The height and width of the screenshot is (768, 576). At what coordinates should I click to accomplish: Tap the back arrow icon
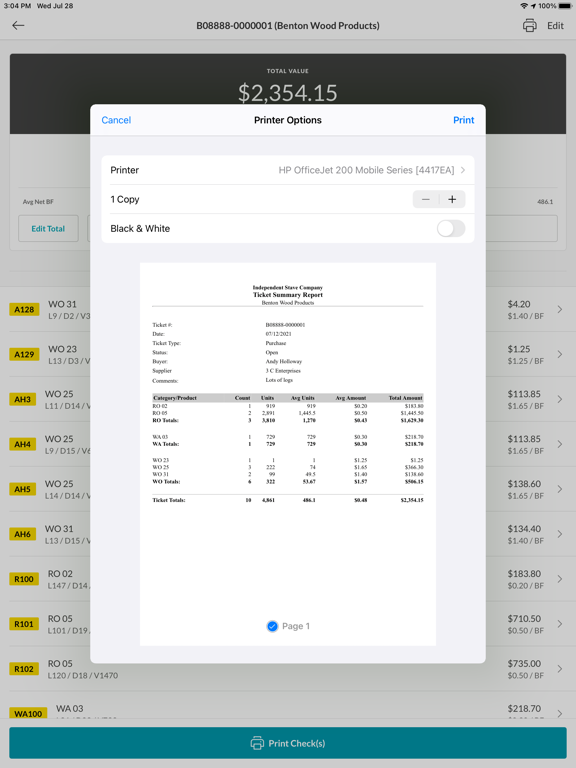(x=18, y=25)
